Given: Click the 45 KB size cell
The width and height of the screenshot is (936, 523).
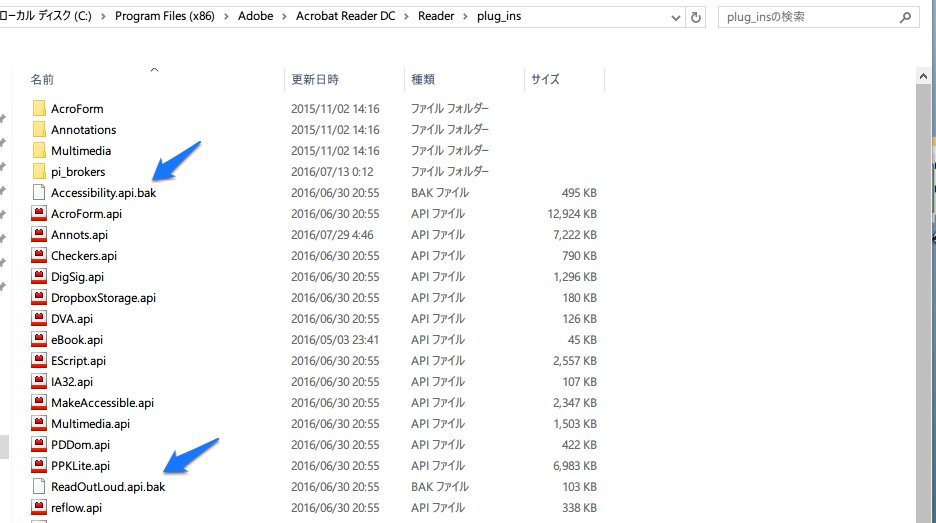Looking at the screenshot, I should (582, 340).
